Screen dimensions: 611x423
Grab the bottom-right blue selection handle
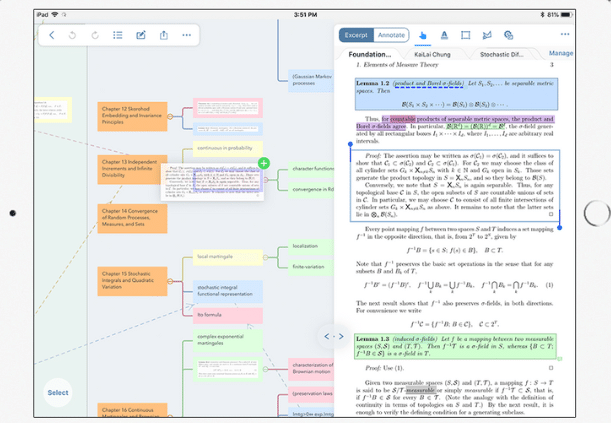pos(560,227)
